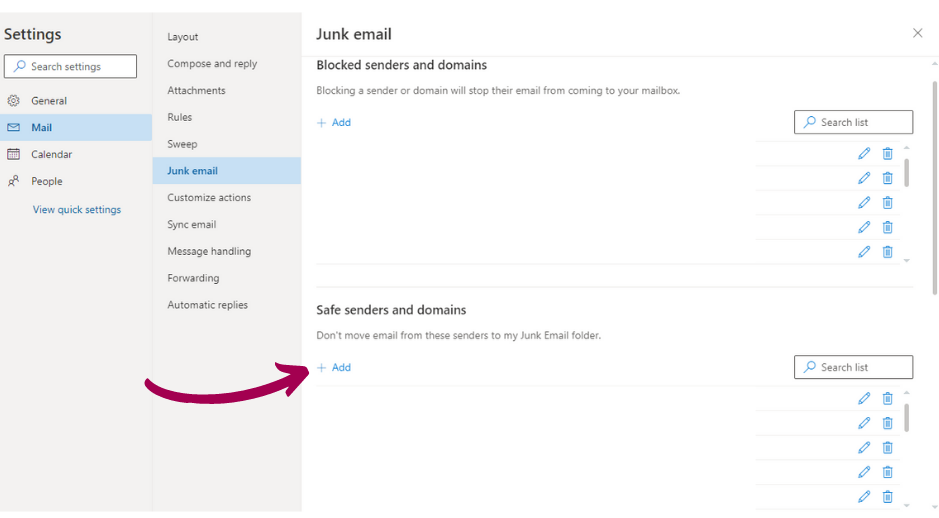
Task: Delete fourth entry in Blocked senders list
Action: coord(887,227)
